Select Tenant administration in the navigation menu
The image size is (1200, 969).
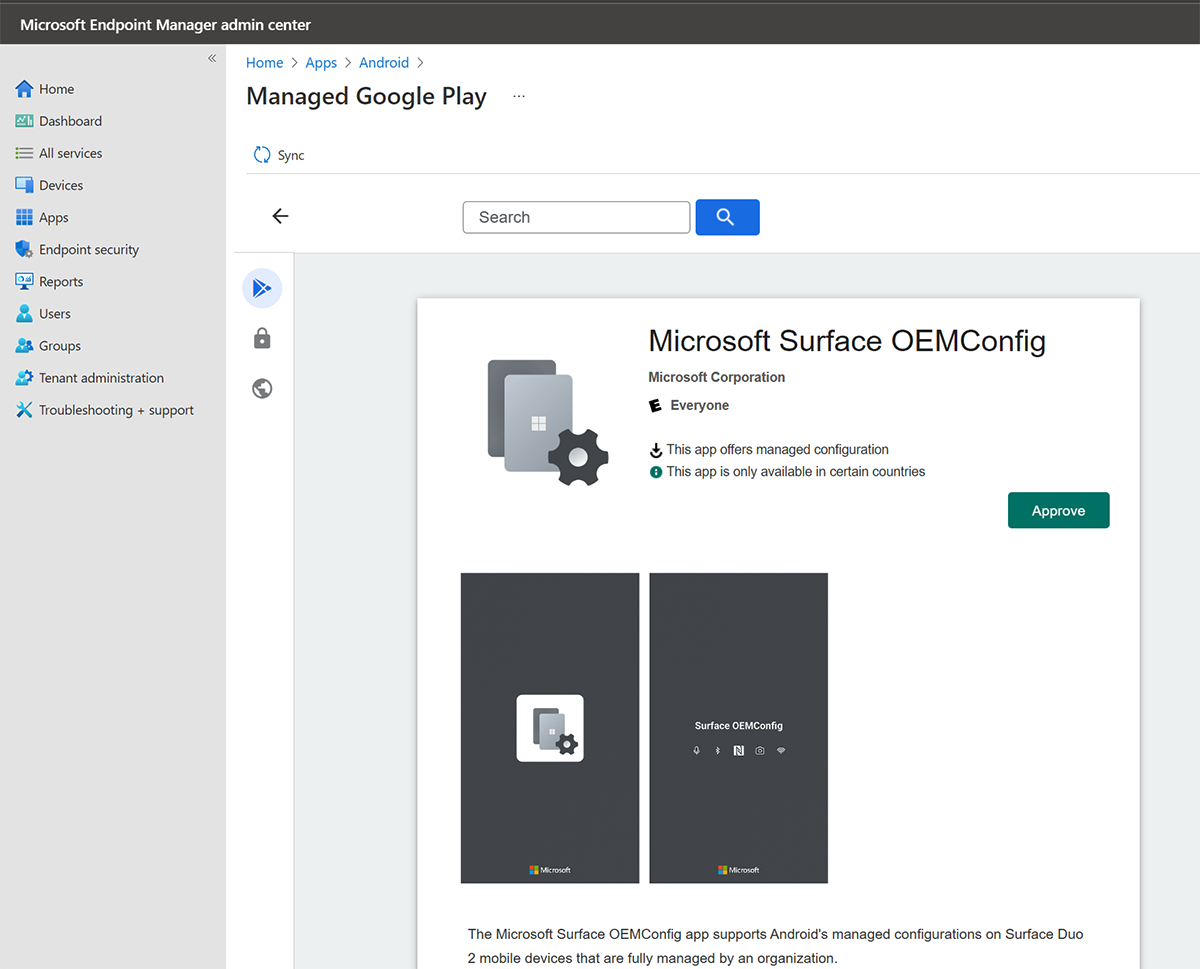[102, 377]
